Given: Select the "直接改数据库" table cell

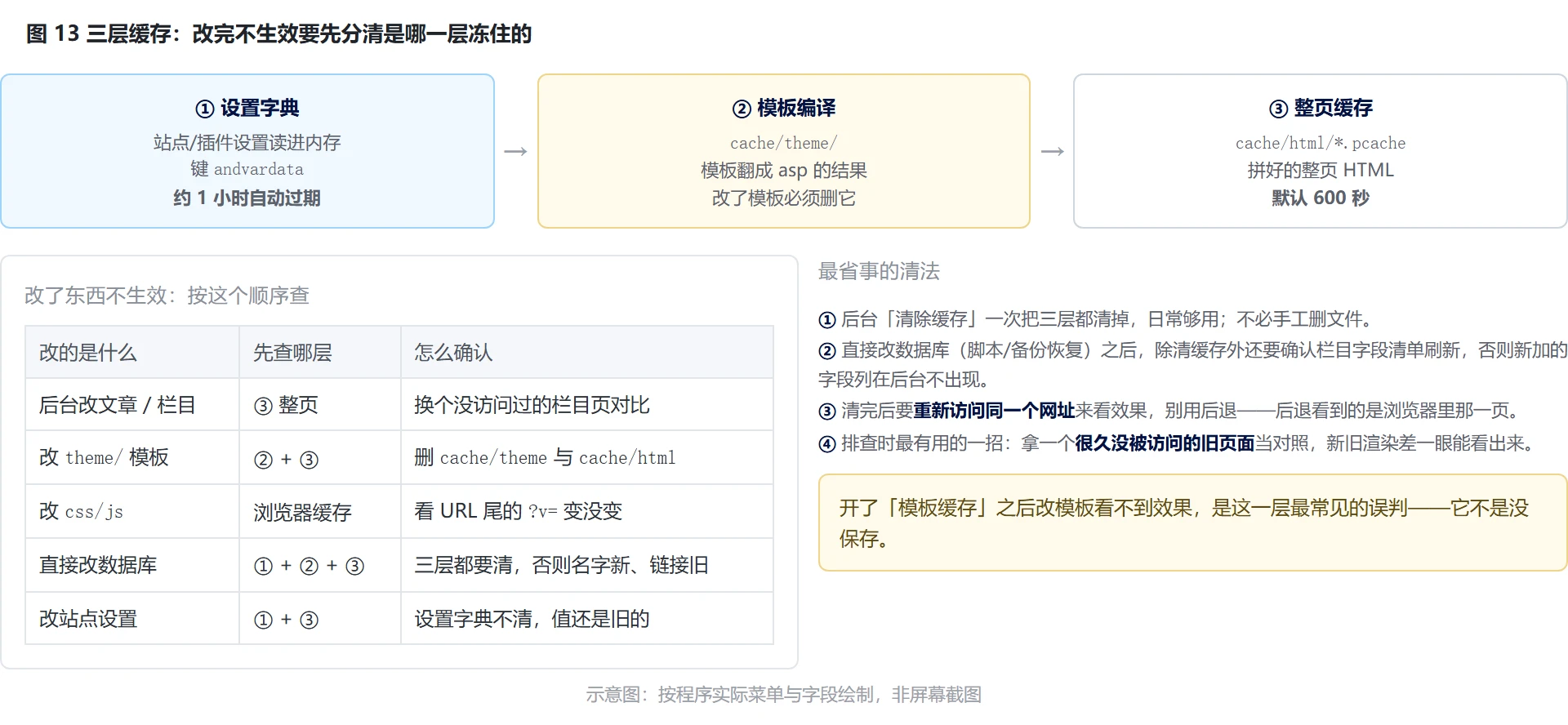Looking at the screenshot, I should [x=132, y=565].
